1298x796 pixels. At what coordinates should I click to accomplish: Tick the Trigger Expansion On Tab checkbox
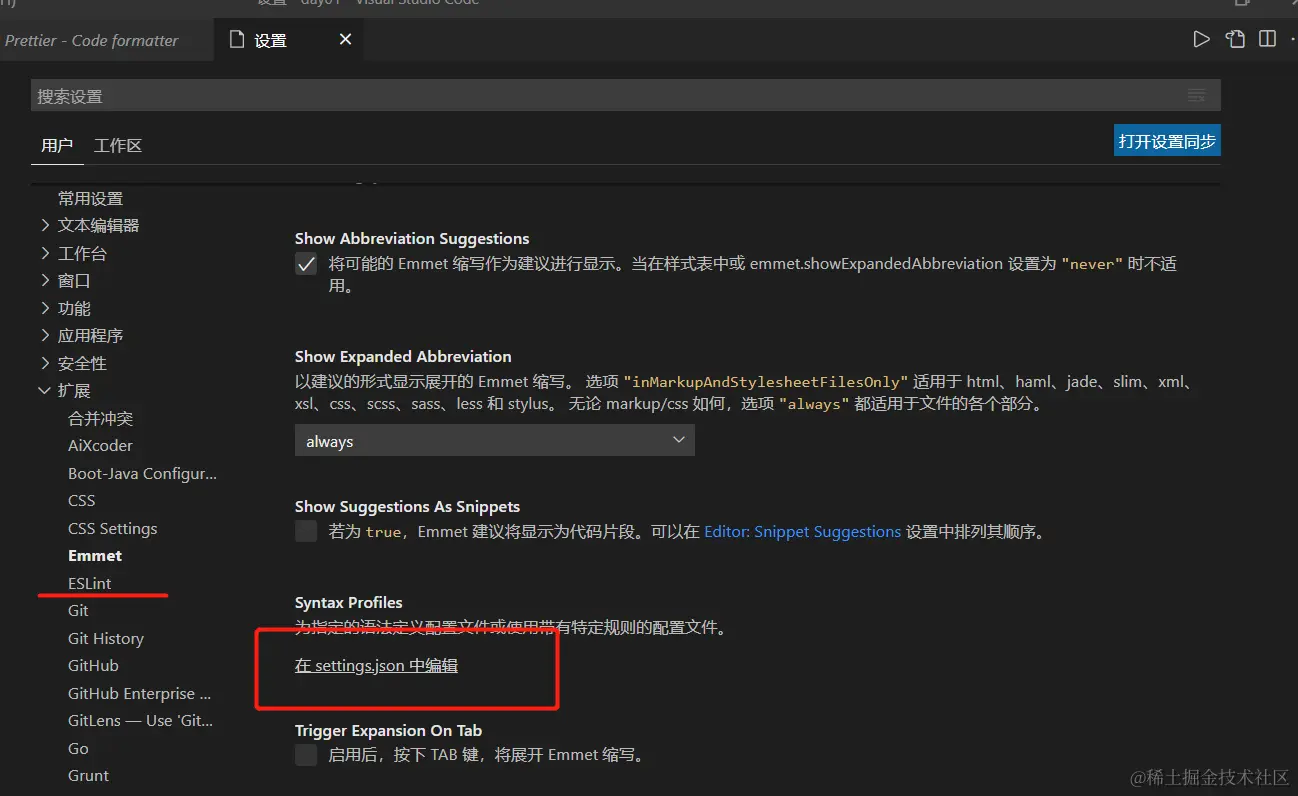pos(306,755)
